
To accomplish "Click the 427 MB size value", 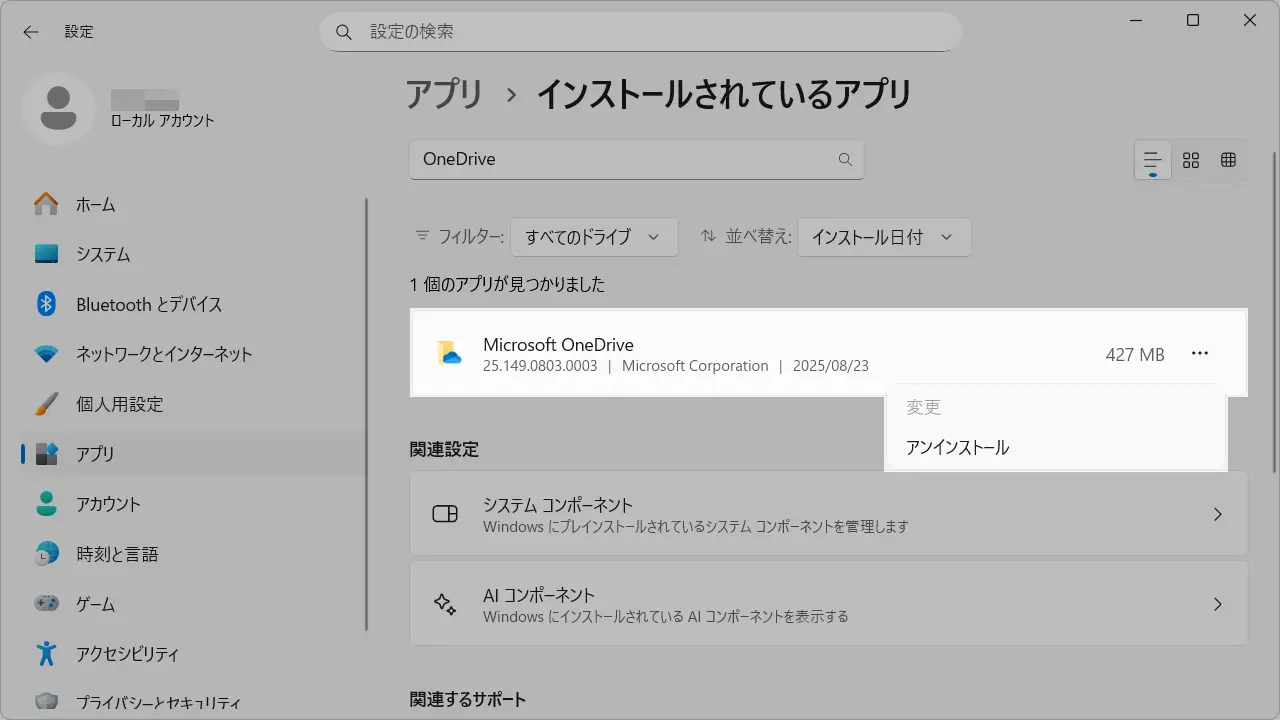I will point(1135,354).
